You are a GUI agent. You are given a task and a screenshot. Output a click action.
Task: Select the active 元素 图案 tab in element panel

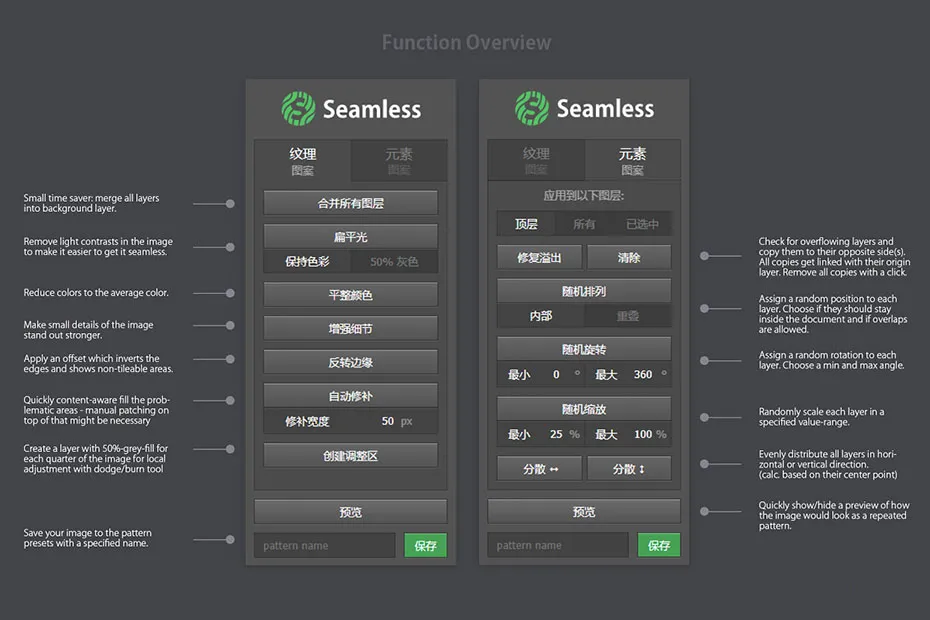click(x=632, y=161)
